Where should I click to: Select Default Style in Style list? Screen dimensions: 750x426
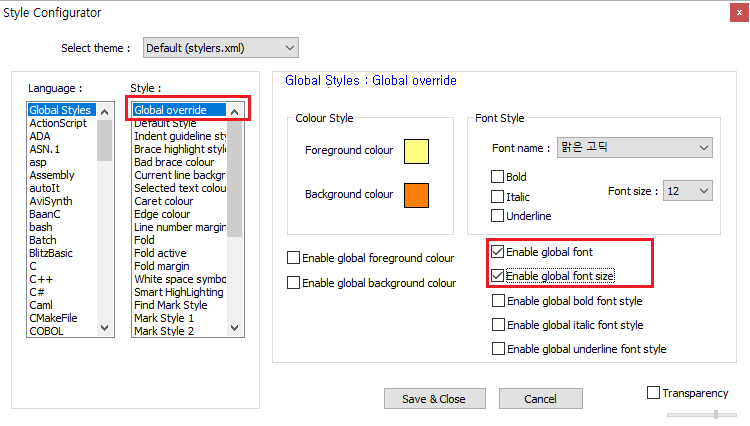click(179, 123)
